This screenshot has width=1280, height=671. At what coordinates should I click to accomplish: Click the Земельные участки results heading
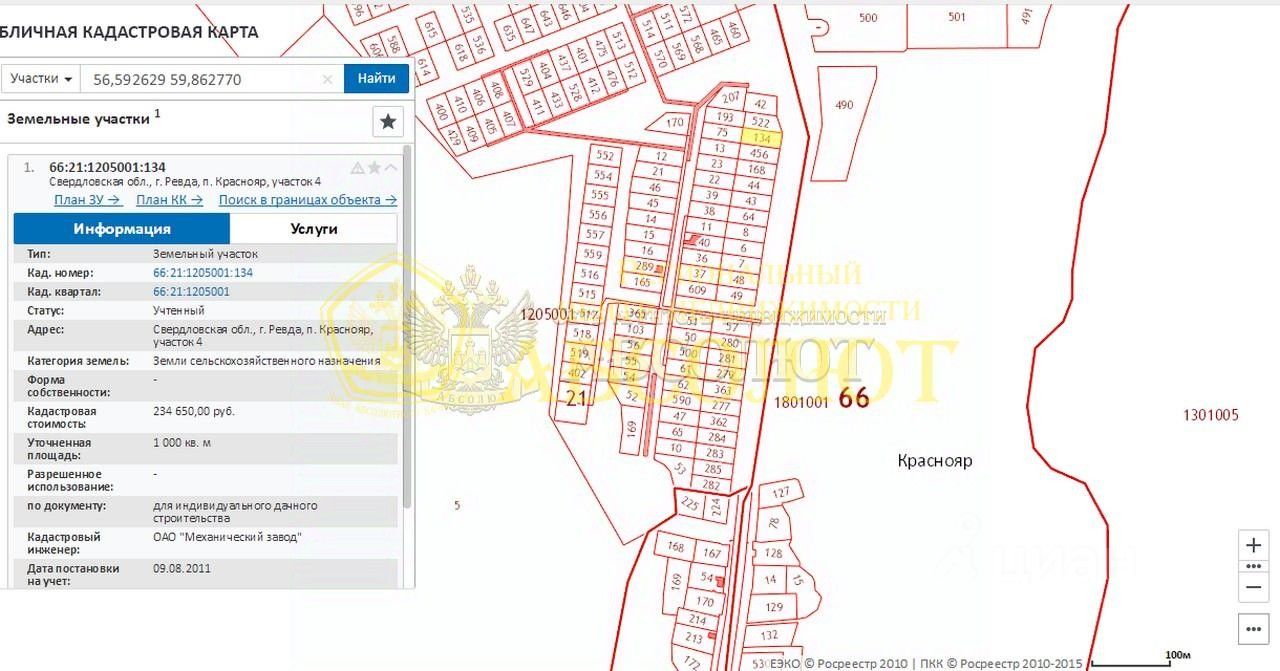[78, 118]
